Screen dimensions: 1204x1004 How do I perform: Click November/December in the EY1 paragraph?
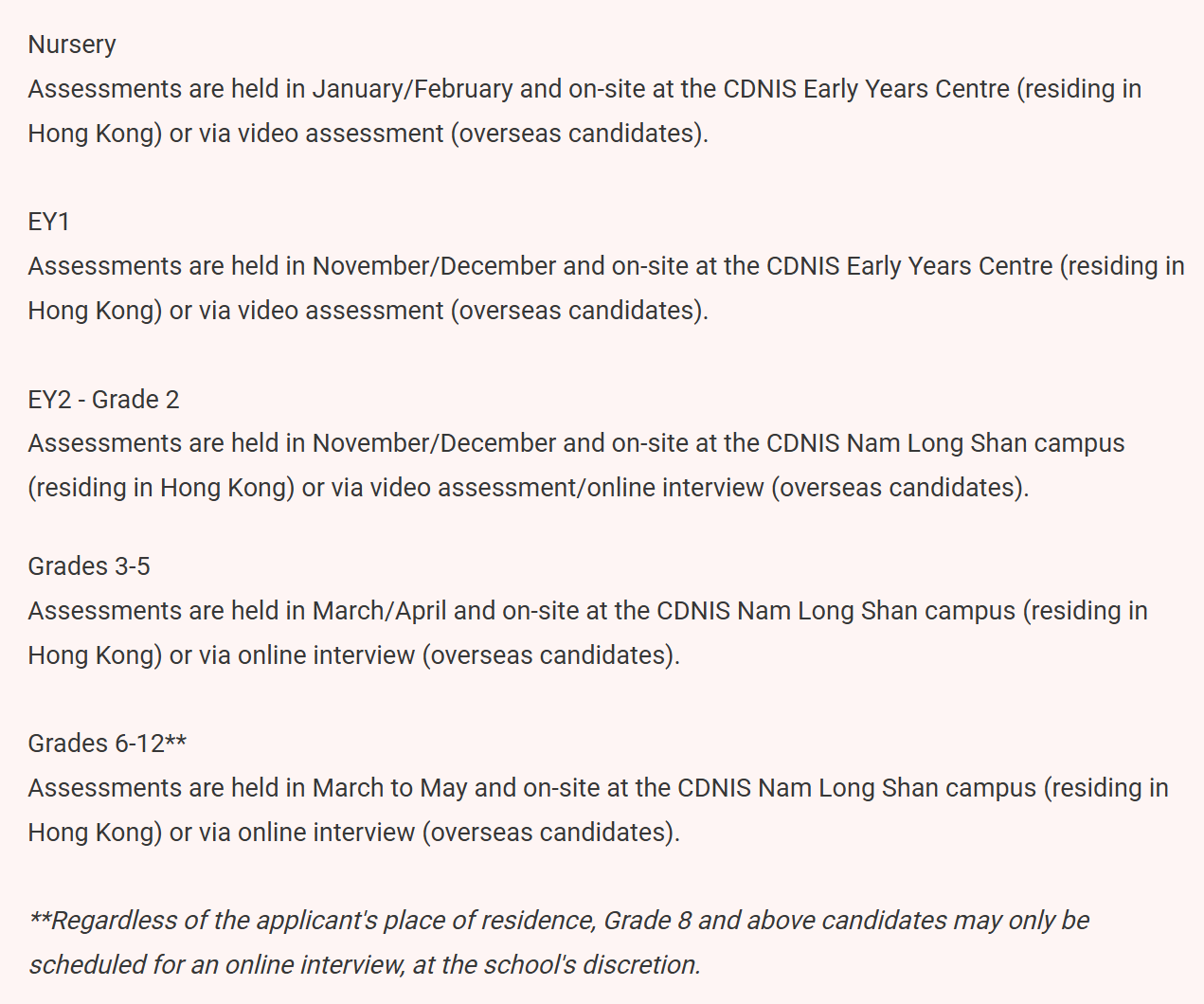(x=434, y=266)
